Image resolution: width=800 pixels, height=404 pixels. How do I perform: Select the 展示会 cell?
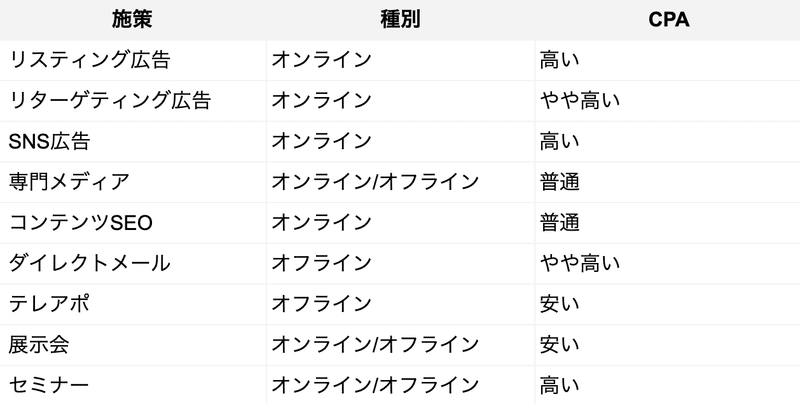coord(133,345)
